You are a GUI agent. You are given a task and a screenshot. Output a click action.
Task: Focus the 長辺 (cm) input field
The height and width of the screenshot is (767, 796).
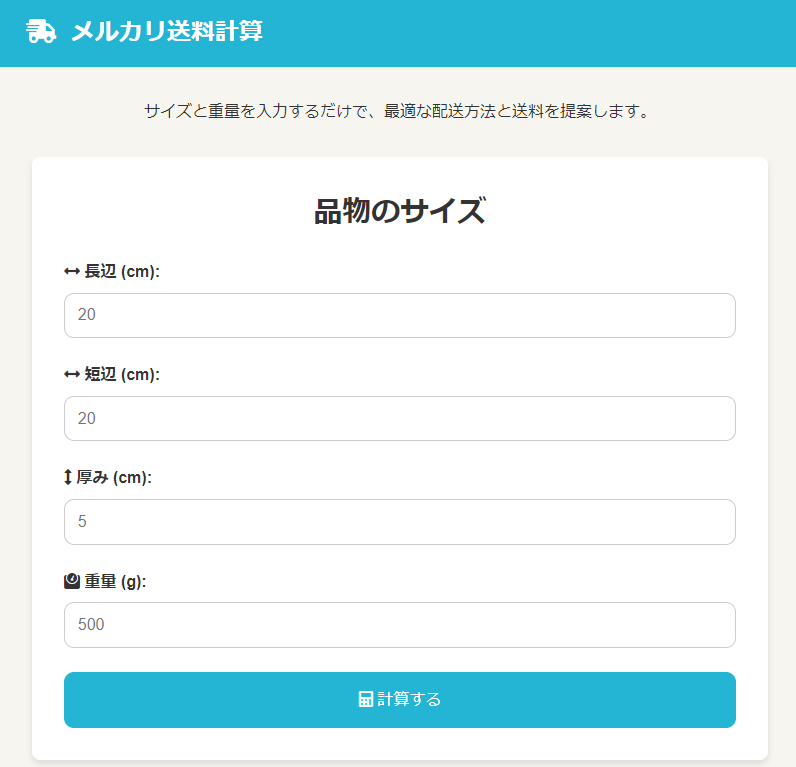(400, 315)
